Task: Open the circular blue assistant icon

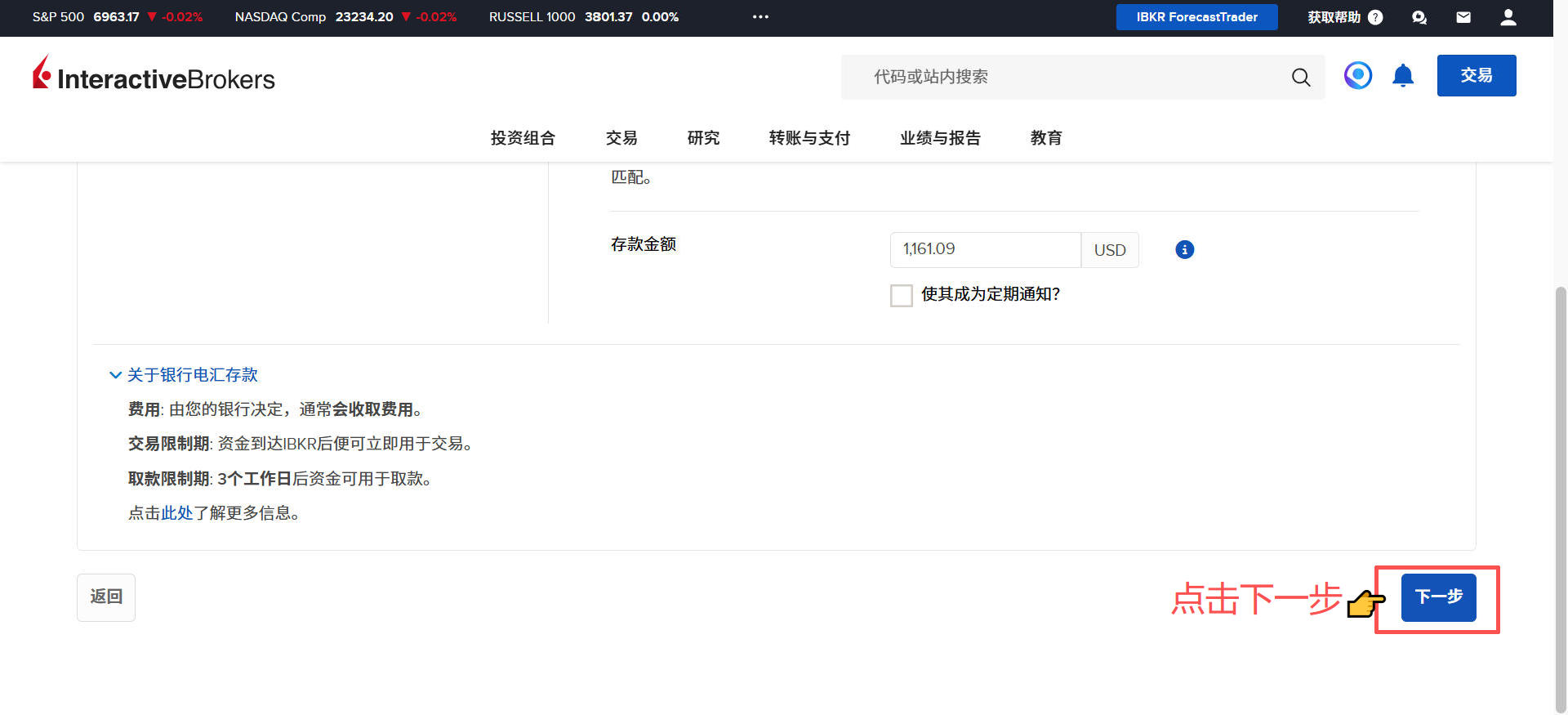Action: pyautogui.click(x=1357, y=76)
